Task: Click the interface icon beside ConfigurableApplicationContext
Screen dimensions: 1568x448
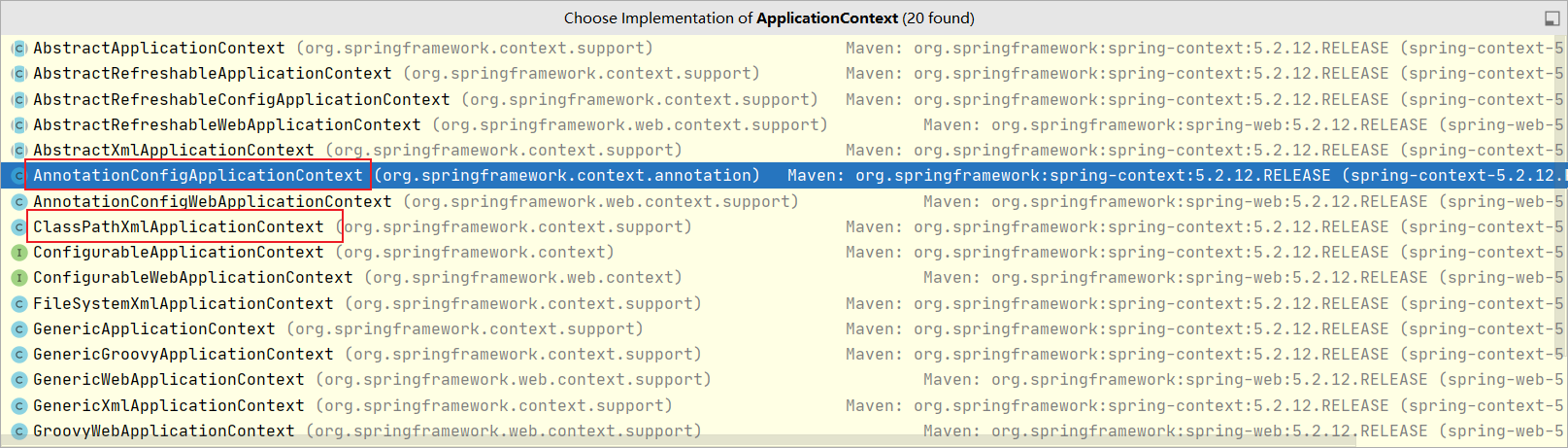Action: coord(18,253)
